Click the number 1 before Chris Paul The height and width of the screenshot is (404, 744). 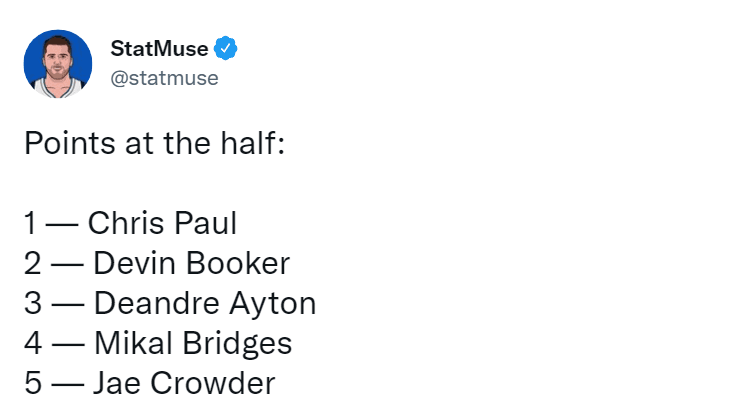pyautogui.click(x=30, y=223)
